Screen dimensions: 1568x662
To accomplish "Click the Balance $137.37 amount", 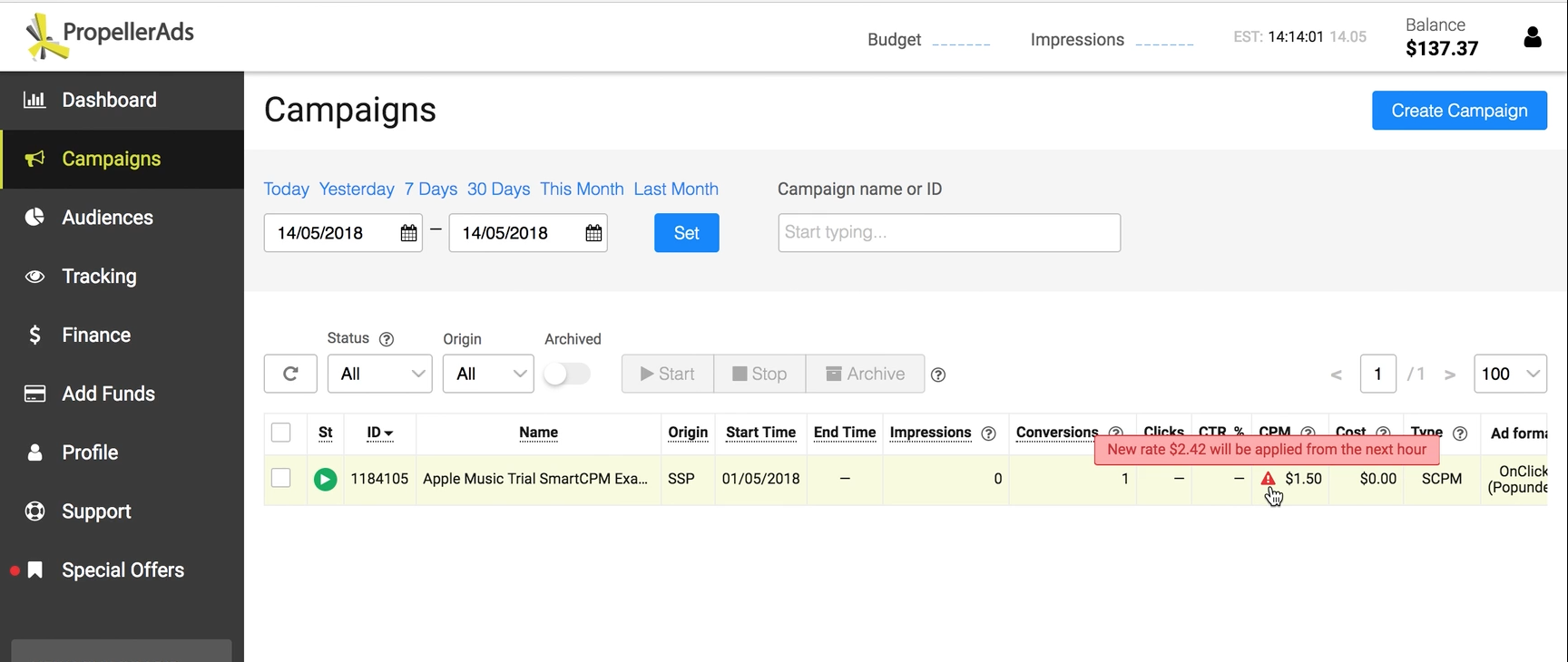I will point(1442,48).
